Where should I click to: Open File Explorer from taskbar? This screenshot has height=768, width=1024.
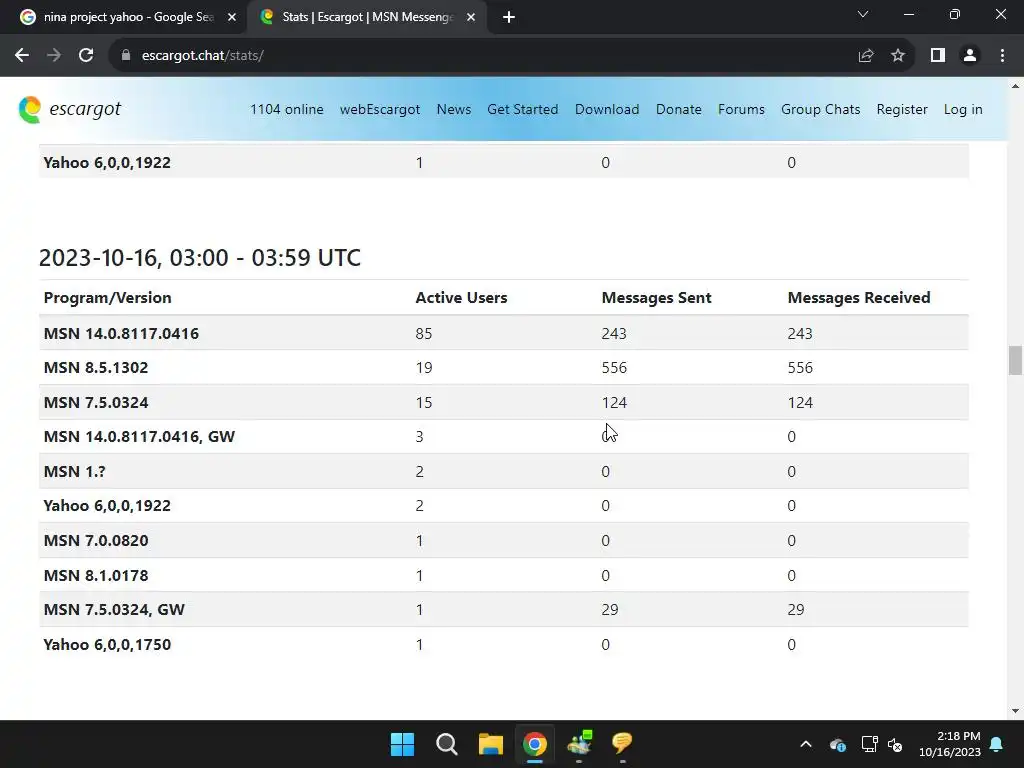point(490,744)
